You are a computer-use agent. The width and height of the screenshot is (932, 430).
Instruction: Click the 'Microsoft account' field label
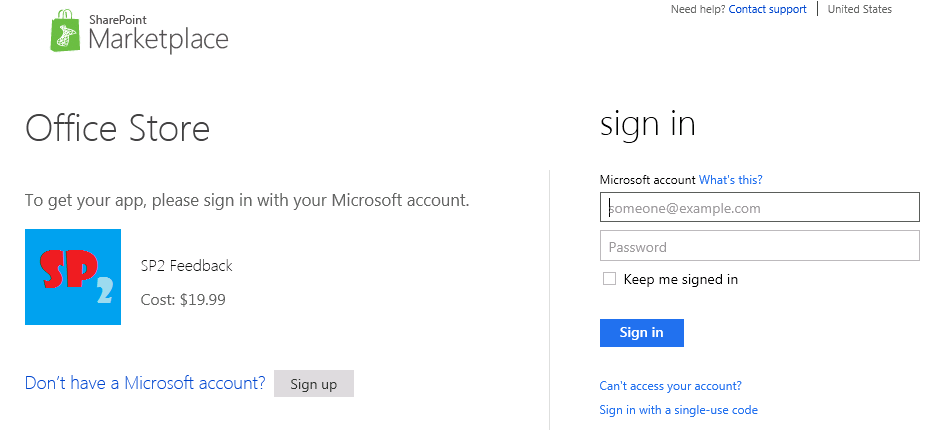647,180
